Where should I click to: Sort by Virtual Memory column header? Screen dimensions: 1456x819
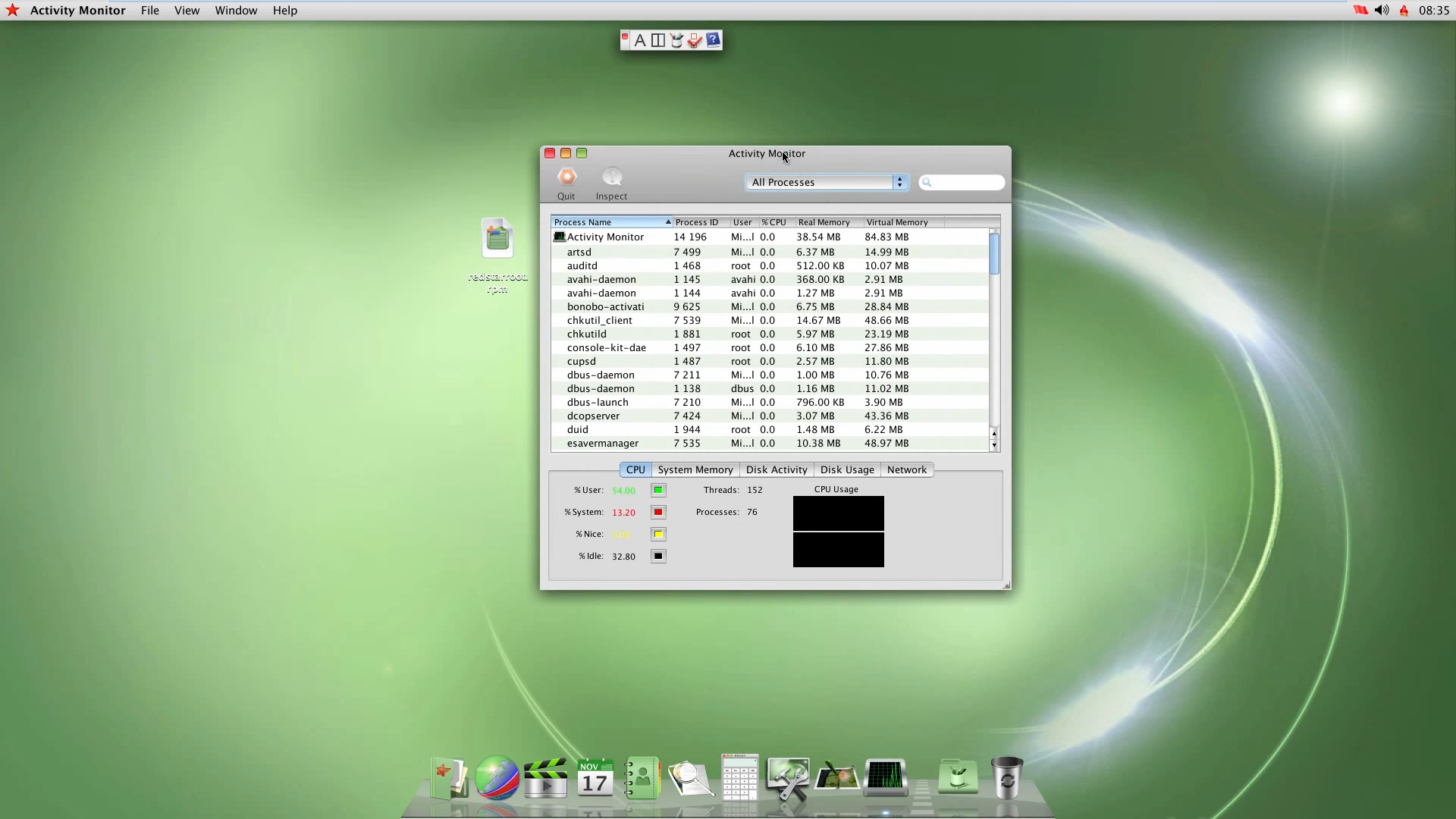(x=903, y=222)
